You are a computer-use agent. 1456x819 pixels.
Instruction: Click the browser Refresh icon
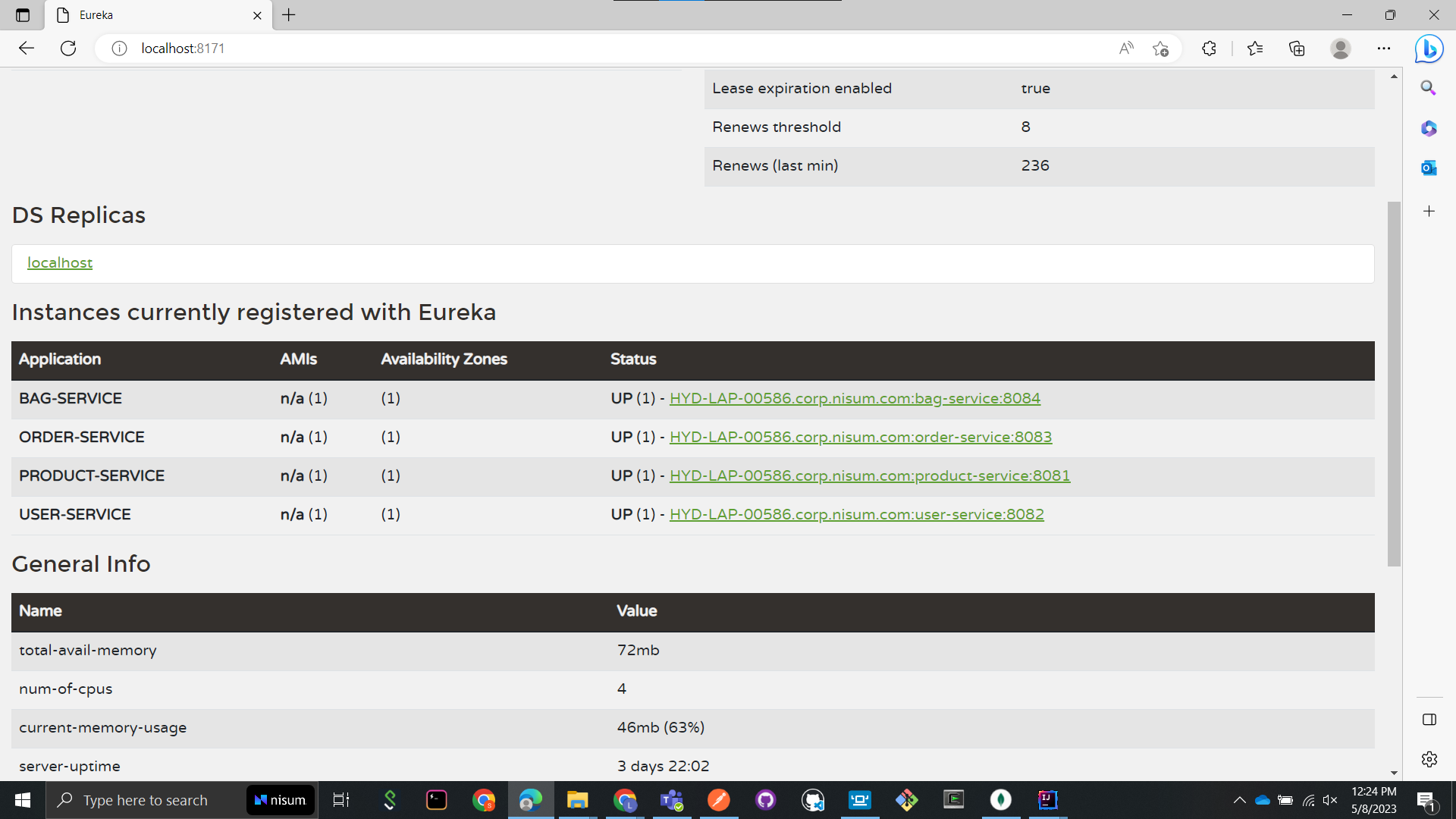click(x=68, y=49)
